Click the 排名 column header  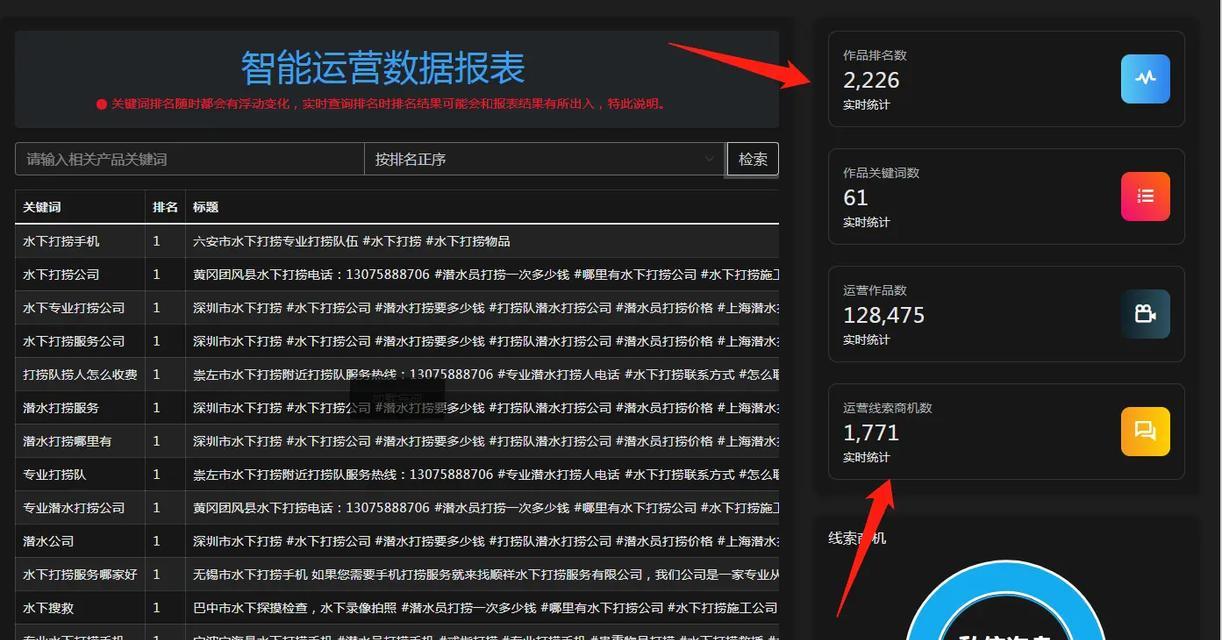click(x=165, y=207)
